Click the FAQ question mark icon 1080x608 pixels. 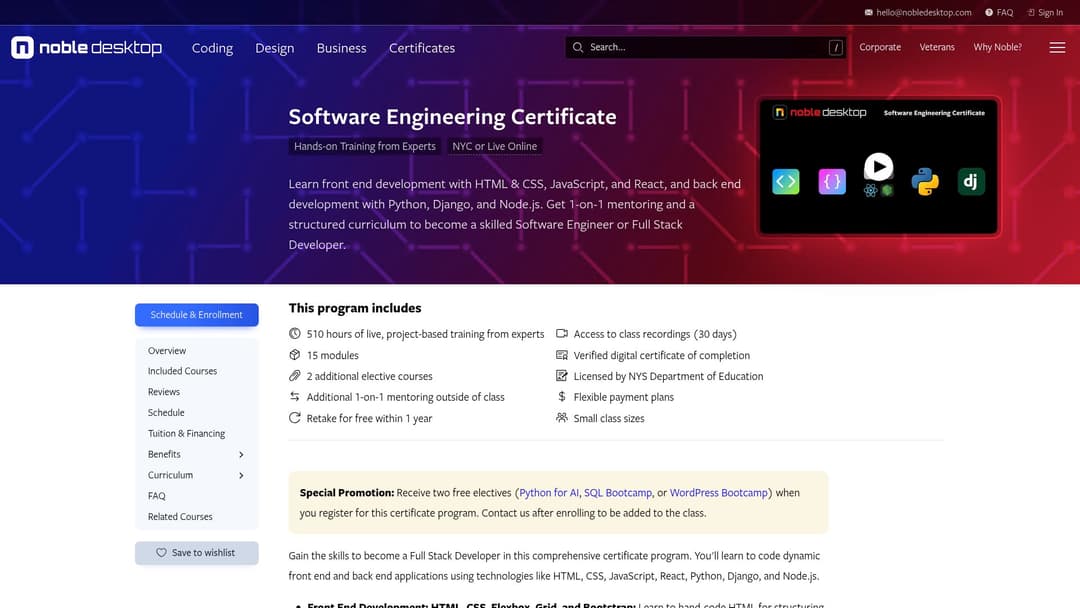click(989, 12)
